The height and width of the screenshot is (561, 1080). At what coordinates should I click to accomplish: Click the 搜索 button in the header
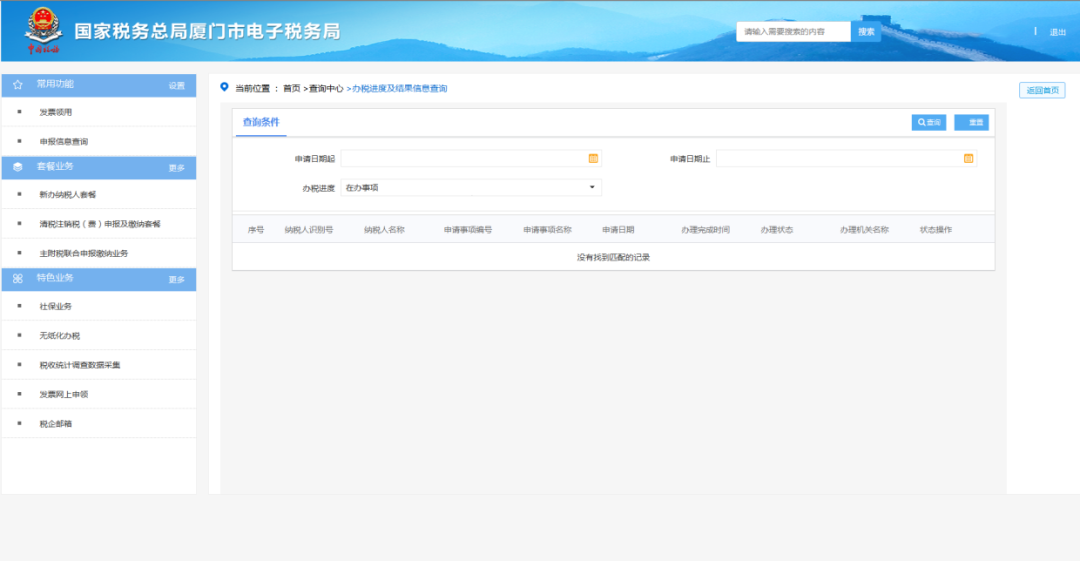tap(866, 32)
